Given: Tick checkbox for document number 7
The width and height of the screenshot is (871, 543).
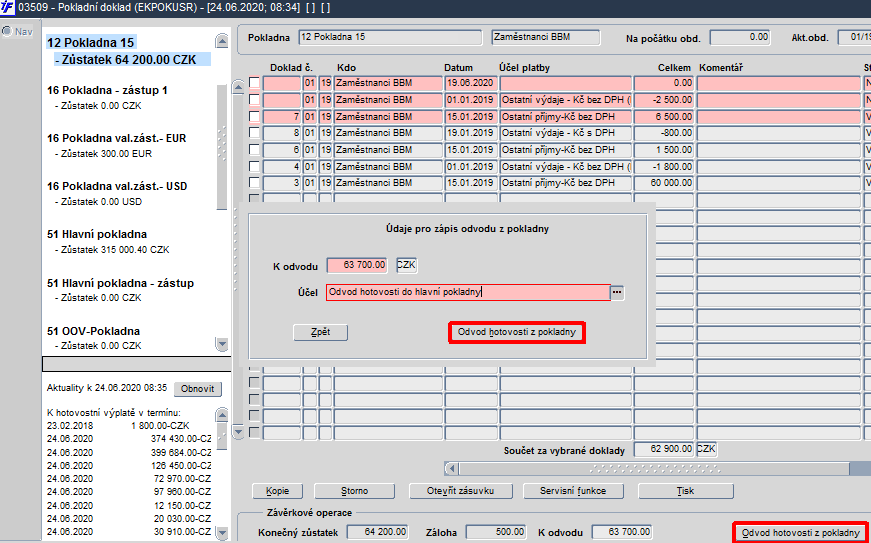Looking at the screenshot, I should (254, 117).
